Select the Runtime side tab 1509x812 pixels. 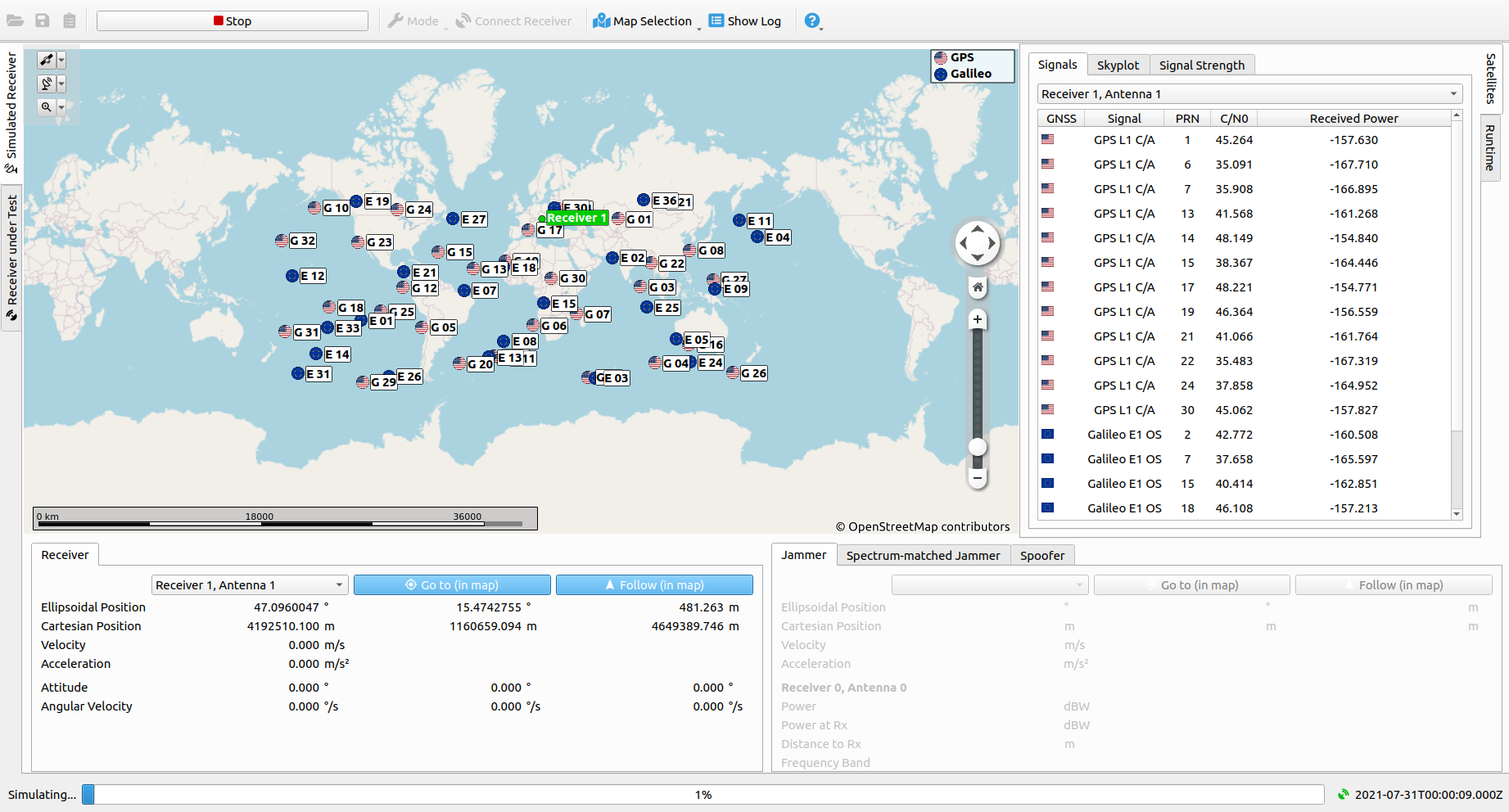click(1490, 147)
